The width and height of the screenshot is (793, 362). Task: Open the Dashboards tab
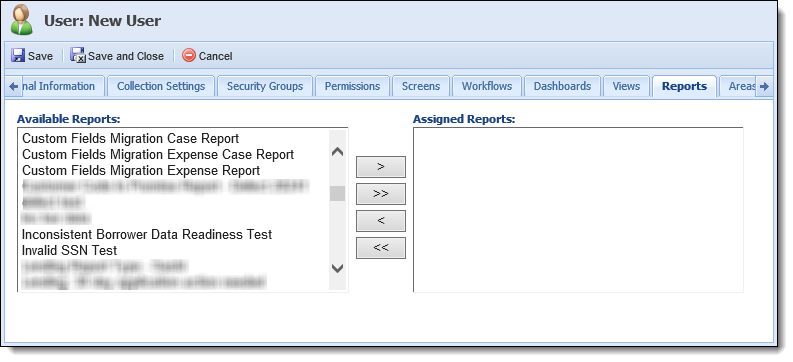click(562, 86)
